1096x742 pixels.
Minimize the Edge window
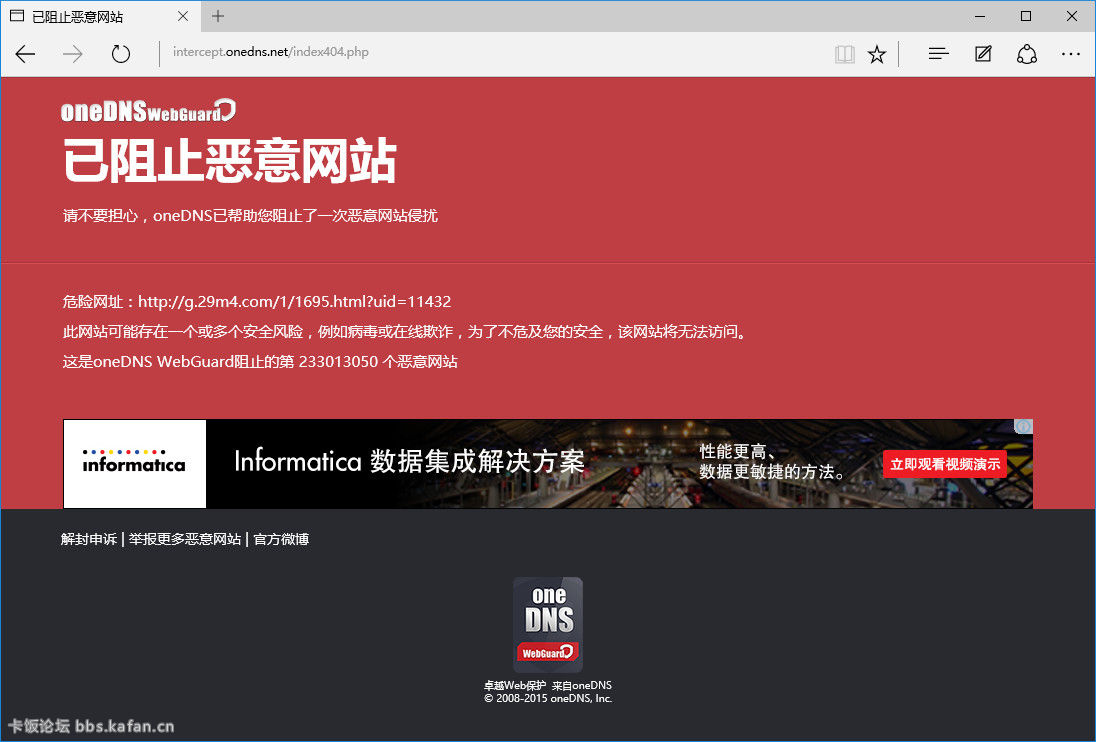(980, 16)
